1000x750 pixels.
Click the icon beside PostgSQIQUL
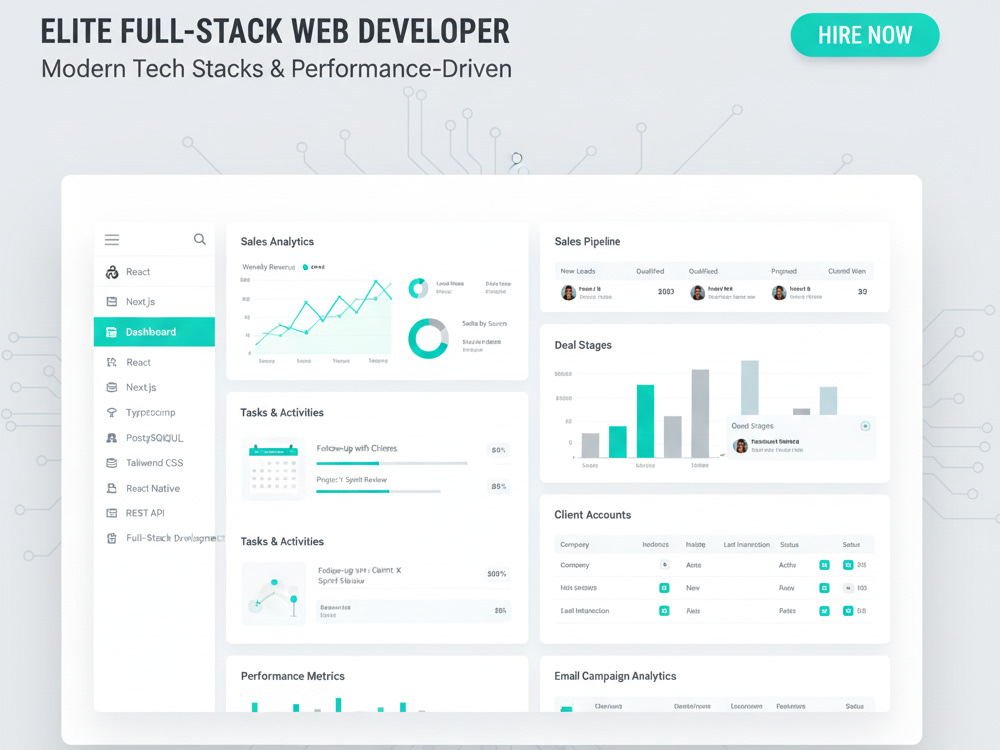point(112,438)
